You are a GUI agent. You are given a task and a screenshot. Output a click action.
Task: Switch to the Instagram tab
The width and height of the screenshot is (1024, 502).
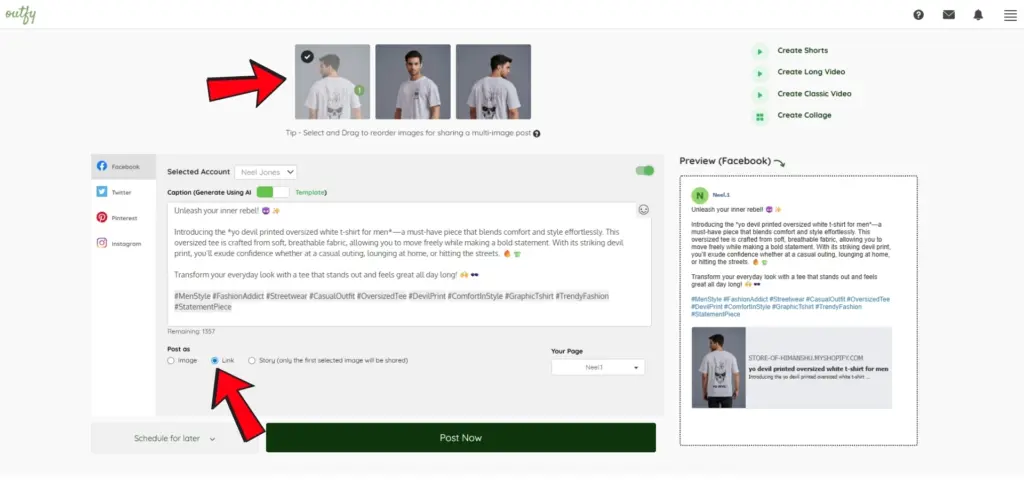tap(123, 243)
